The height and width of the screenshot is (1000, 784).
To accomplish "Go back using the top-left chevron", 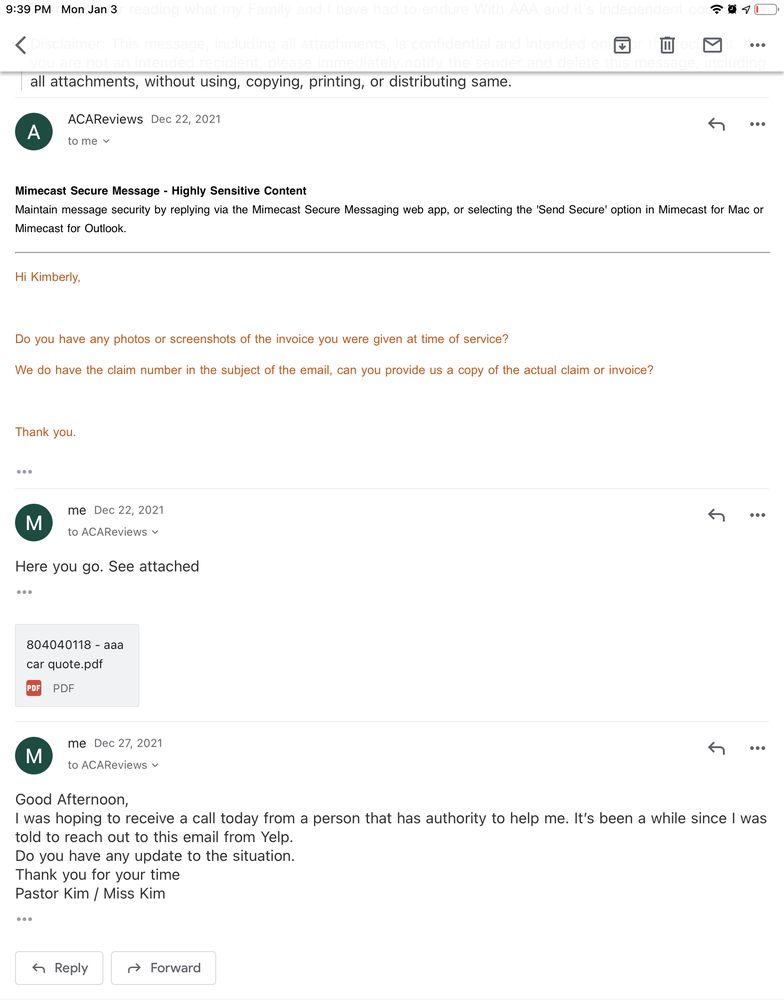I will click(21, 45).
